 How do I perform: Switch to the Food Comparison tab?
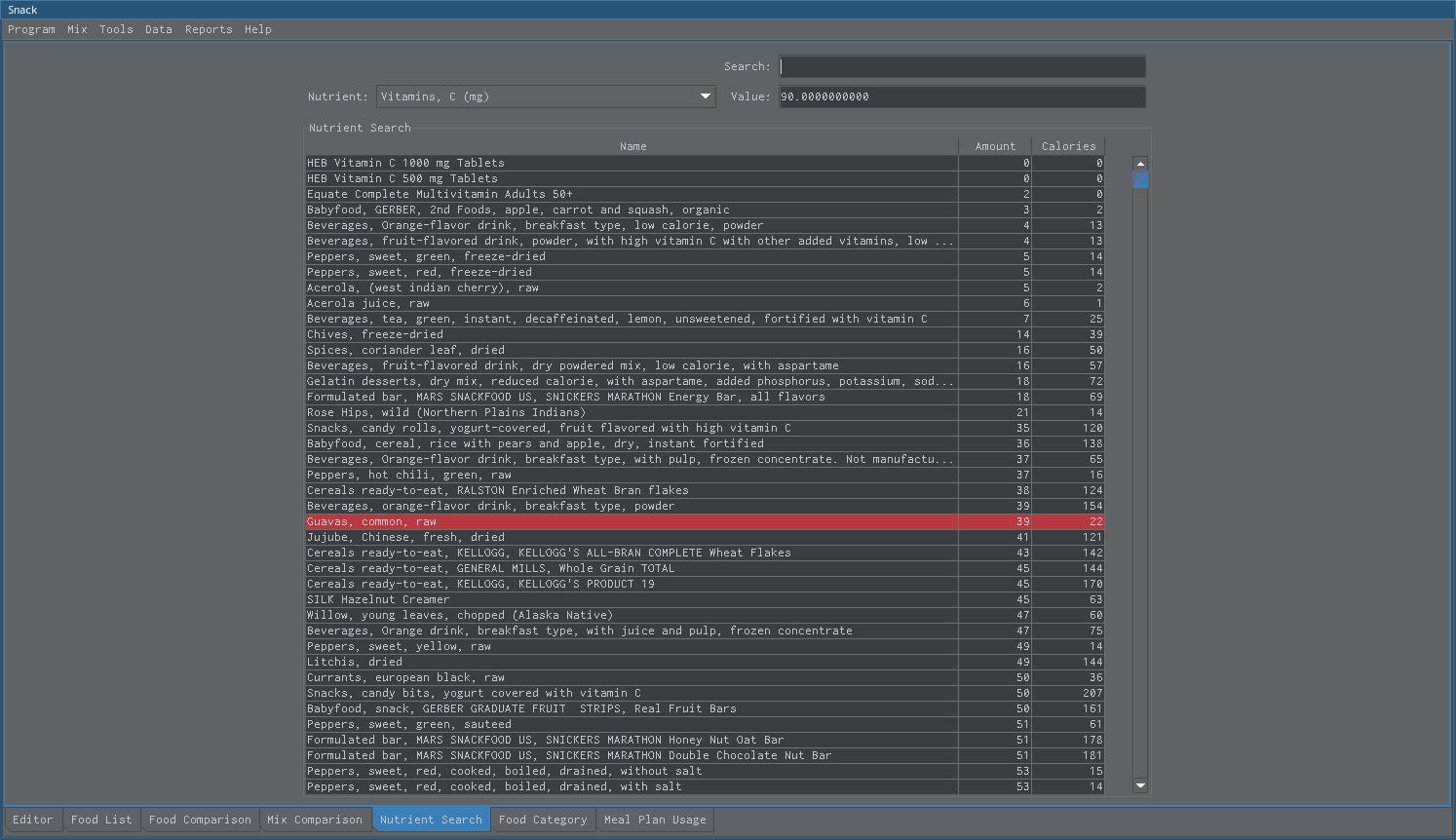200,820
